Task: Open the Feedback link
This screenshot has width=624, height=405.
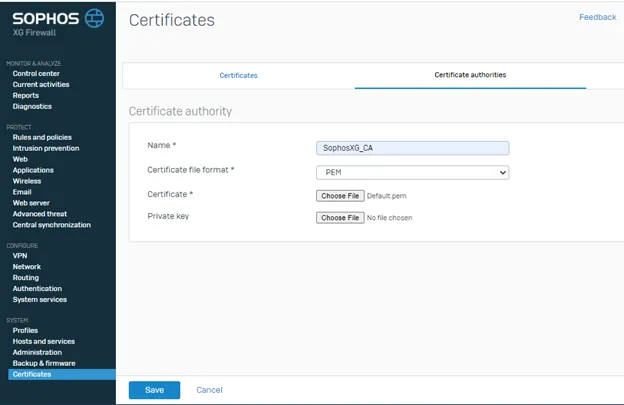Action: click(x=597, y=17)
